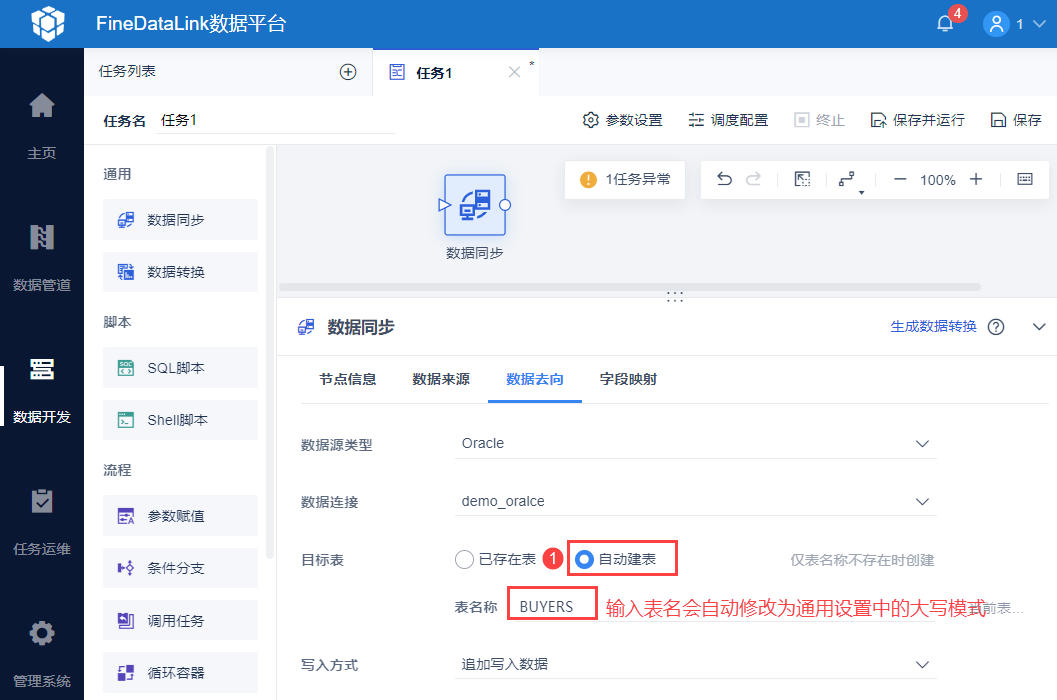Select the 自动建表 radio button

pyautogui.click(x=584, y=559)
